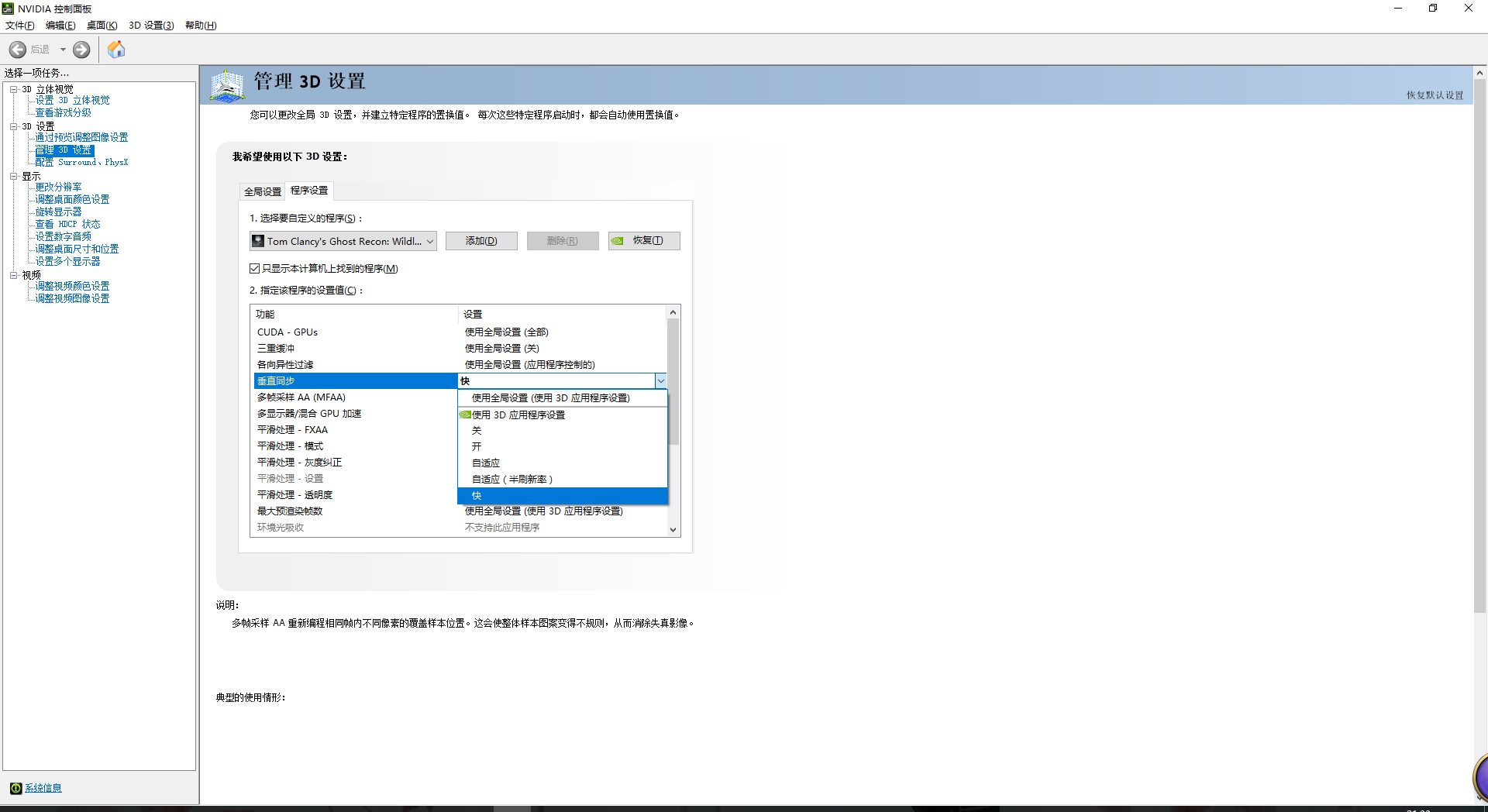Select the 平滑处理 - FXAA row
The image size is (1488, 812).
(356, 430)
